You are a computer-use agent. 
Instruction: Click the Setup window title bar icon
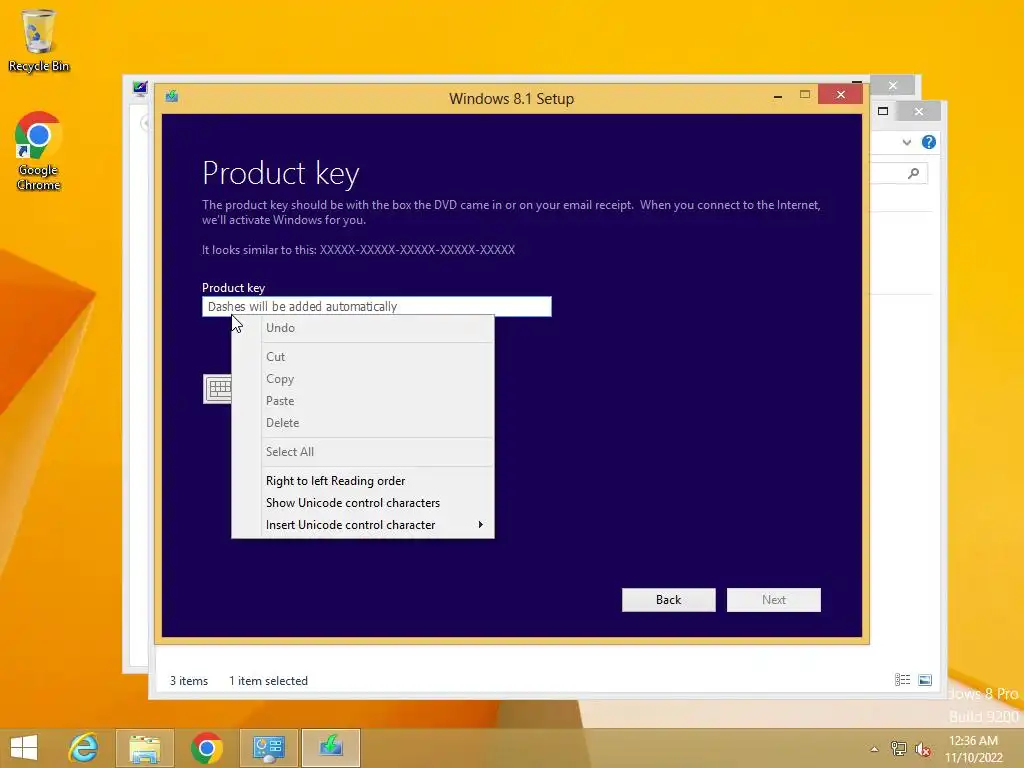[172, 97]
